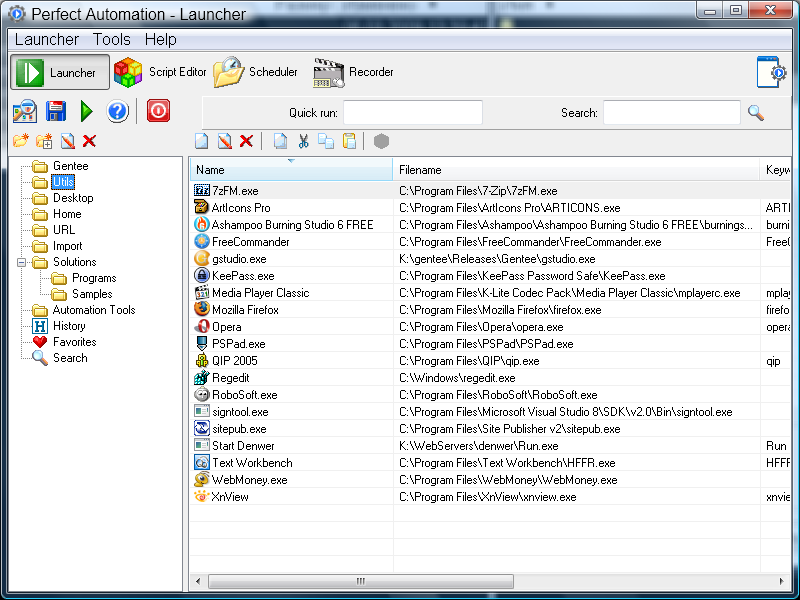Sort list by the Name column header

click(291, 170)
